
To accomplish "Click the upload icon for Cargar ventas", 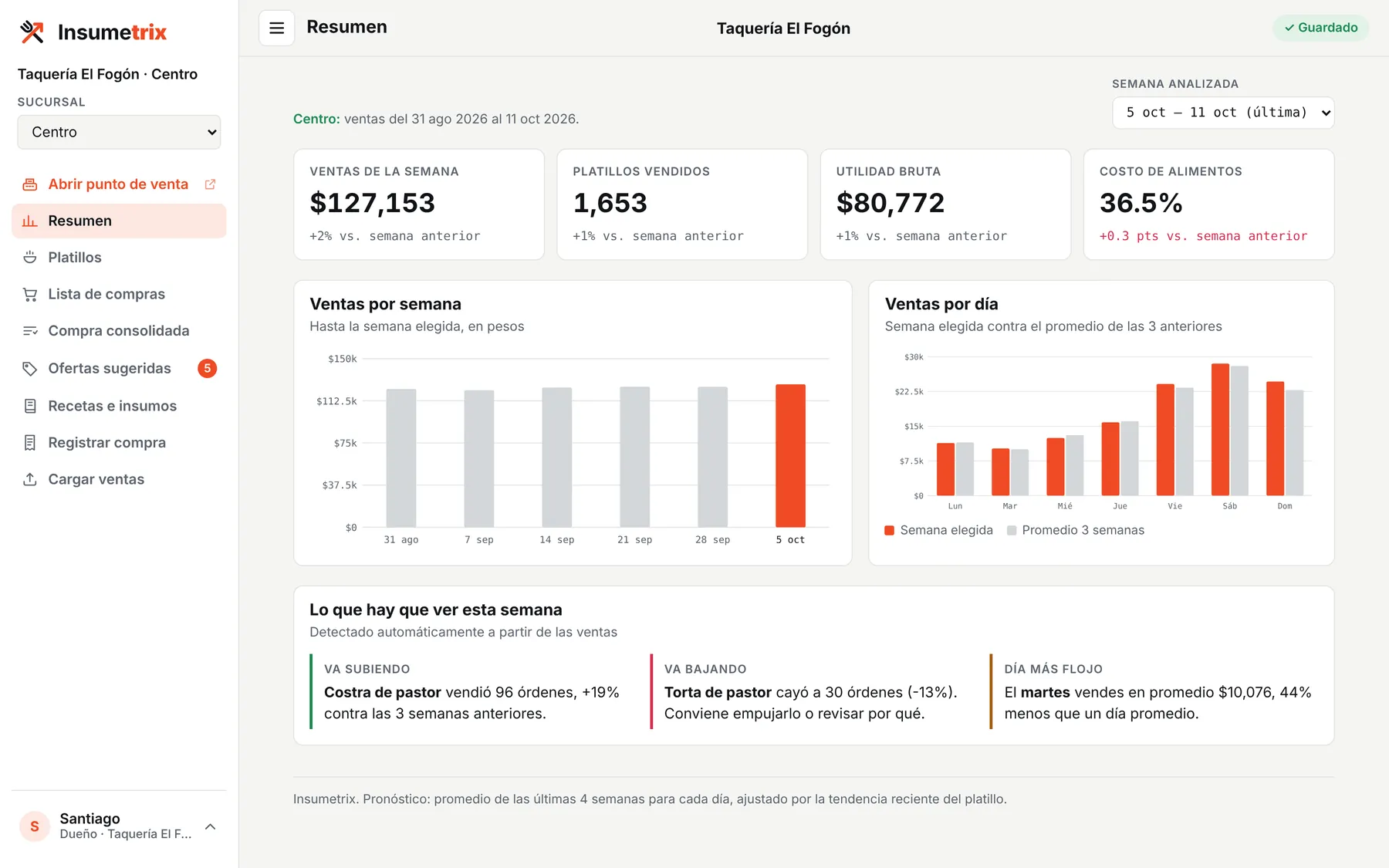I will click(30, 479).
